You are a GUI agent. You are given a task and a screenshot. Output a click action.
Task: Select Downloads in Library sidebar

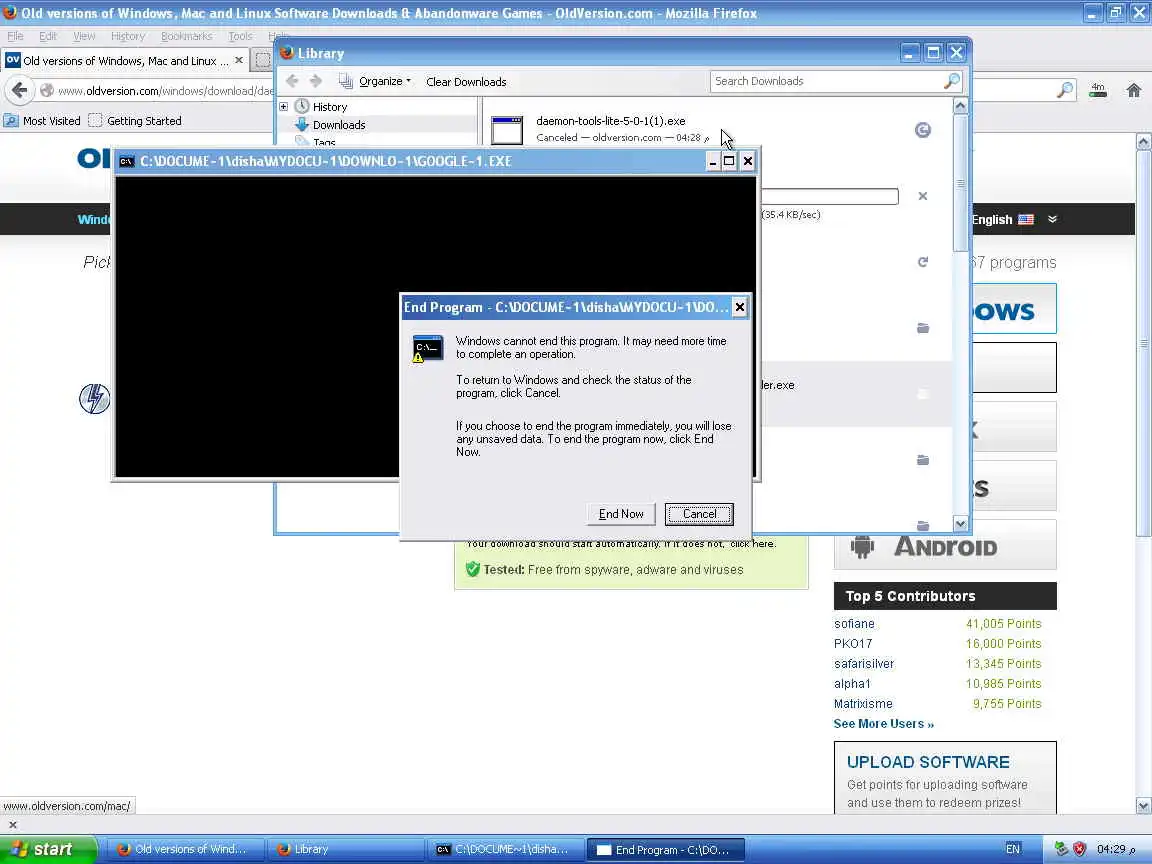point(339,125)
